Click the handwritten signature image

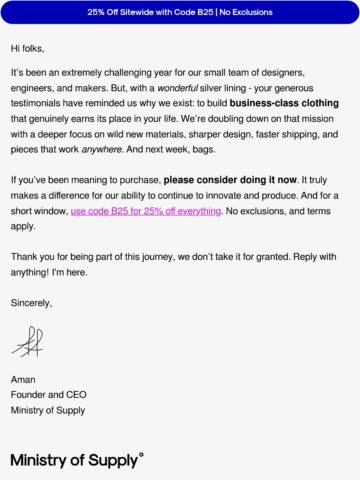click(x=28, y=342)
